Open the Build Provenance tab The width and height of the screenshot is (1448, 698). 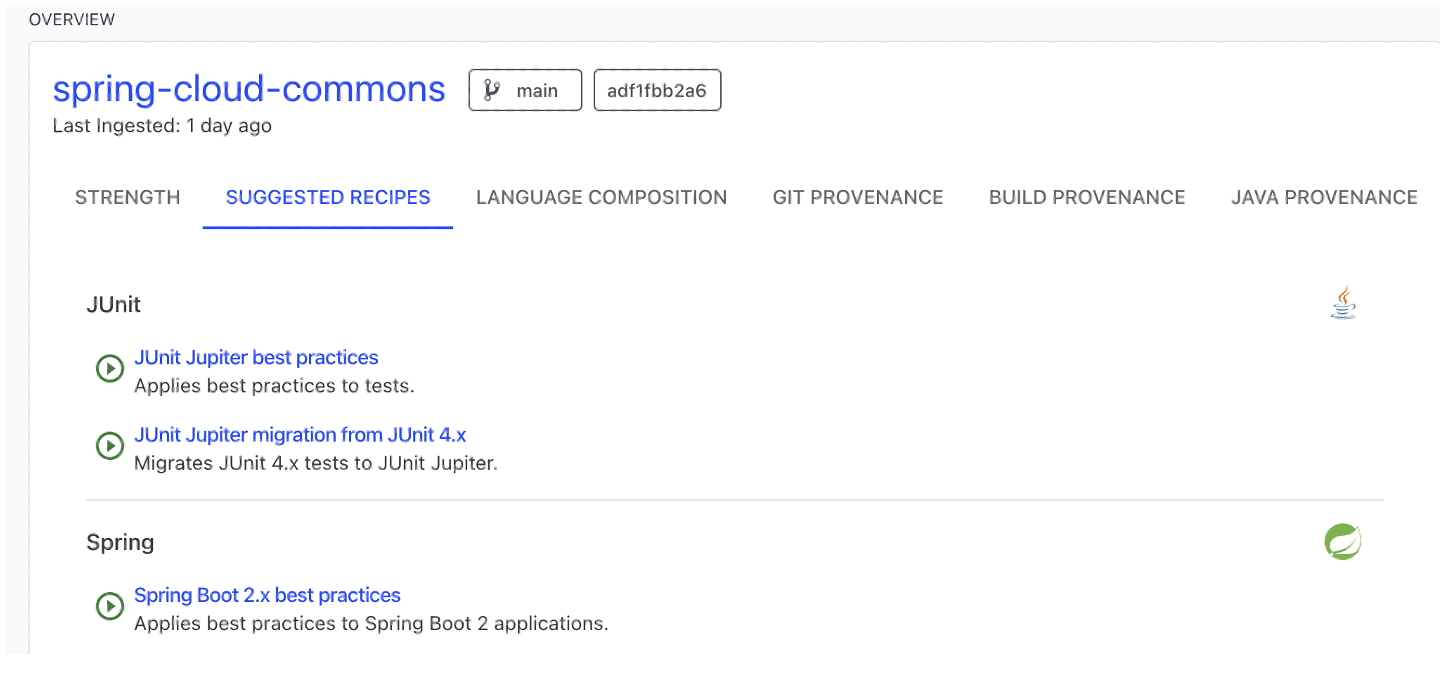pos(1087,197)
